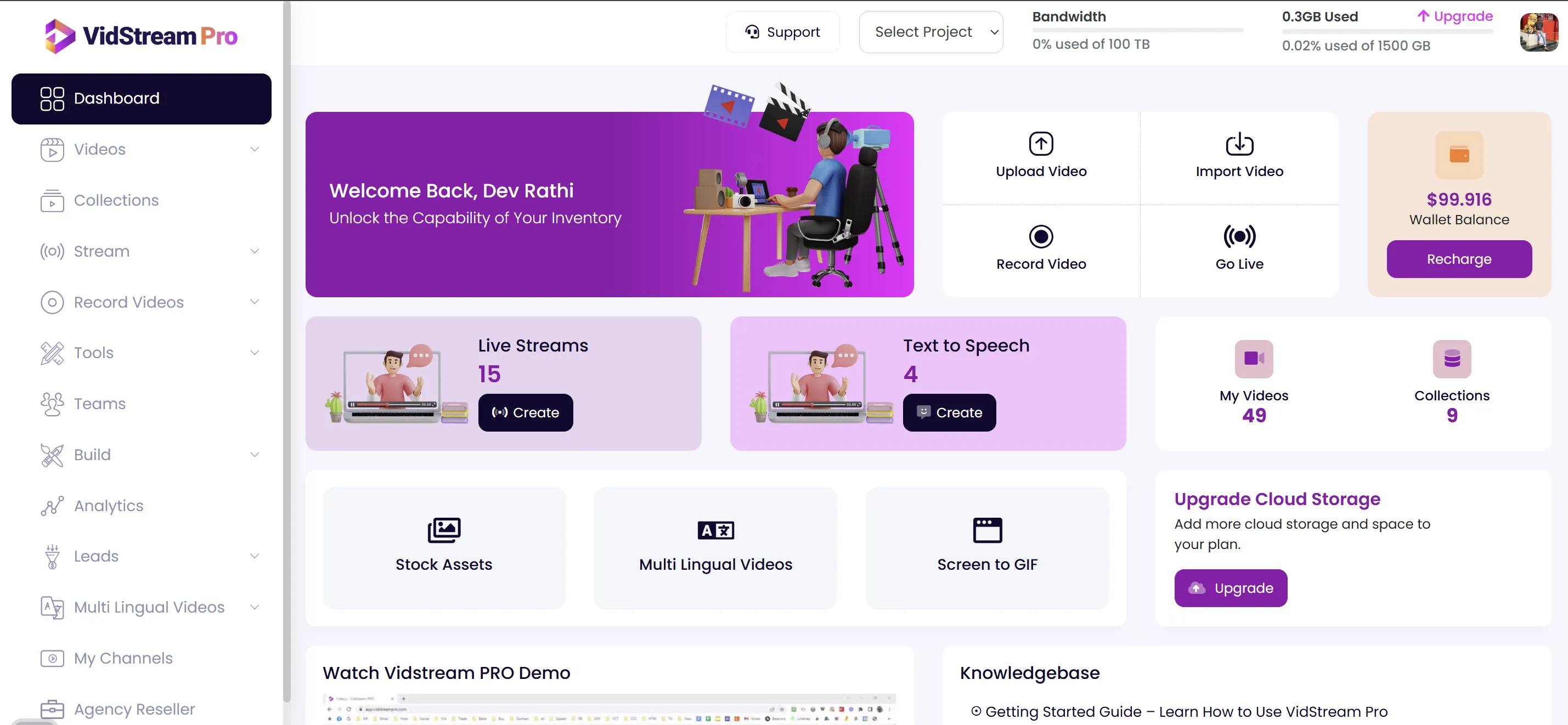Click the Upgrade cloud storage button

[x=1230, y=589]
